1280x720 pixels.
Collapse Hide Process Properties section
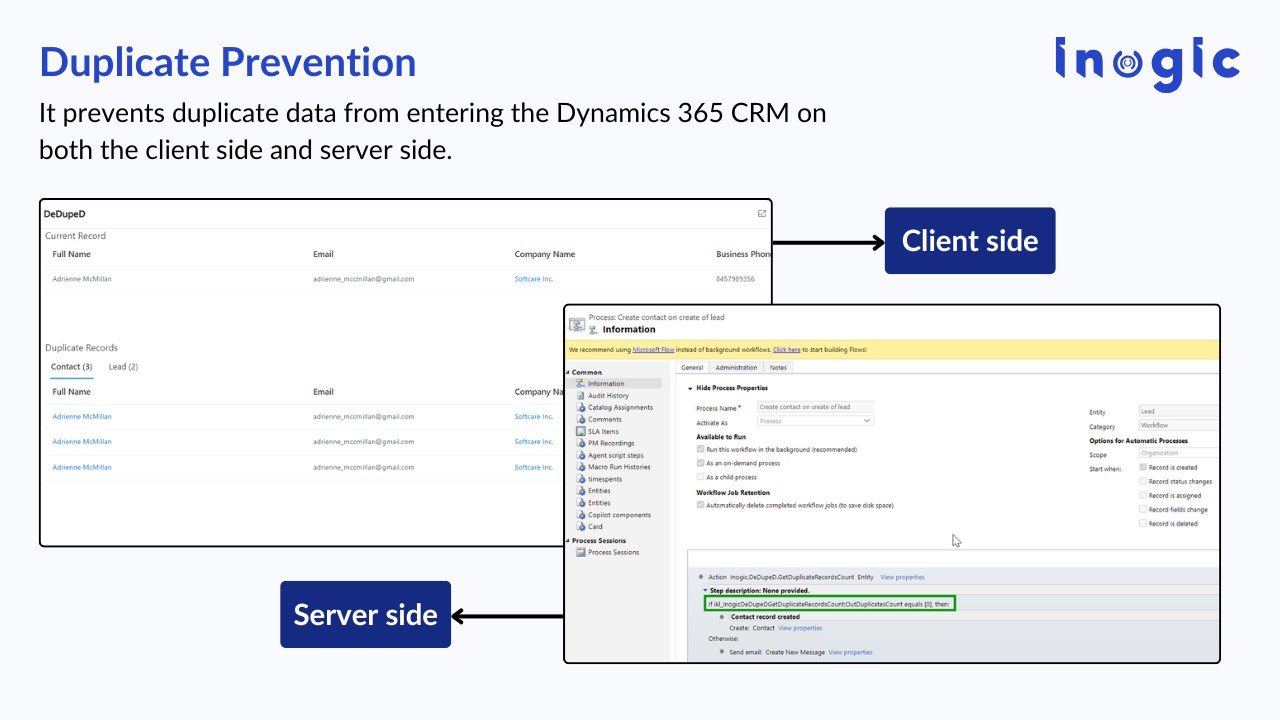[690, 388]
